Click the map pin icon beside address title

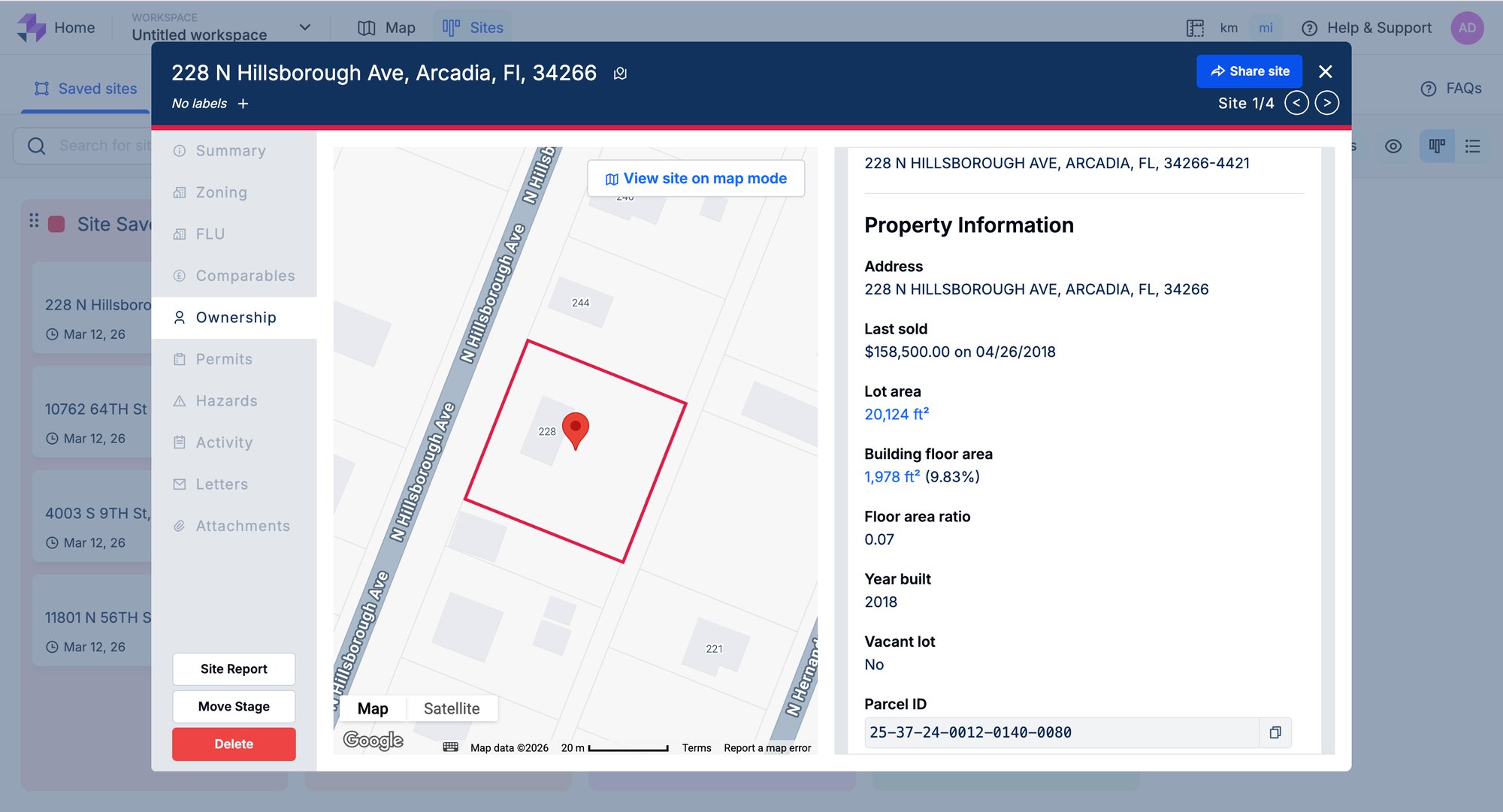[620, 74]
